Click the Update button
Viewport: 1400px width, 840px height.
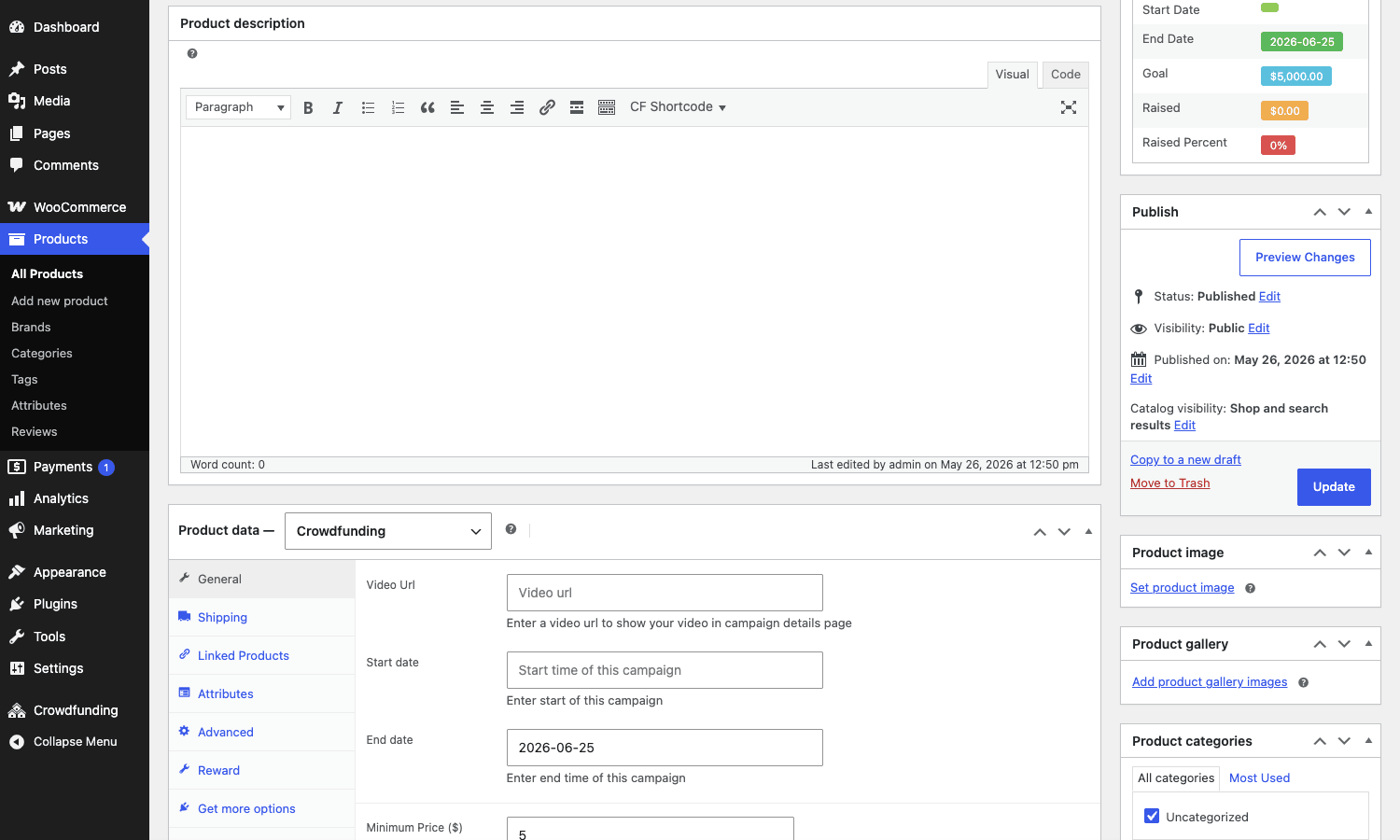pyautogui.click(x=1334, y=487)
